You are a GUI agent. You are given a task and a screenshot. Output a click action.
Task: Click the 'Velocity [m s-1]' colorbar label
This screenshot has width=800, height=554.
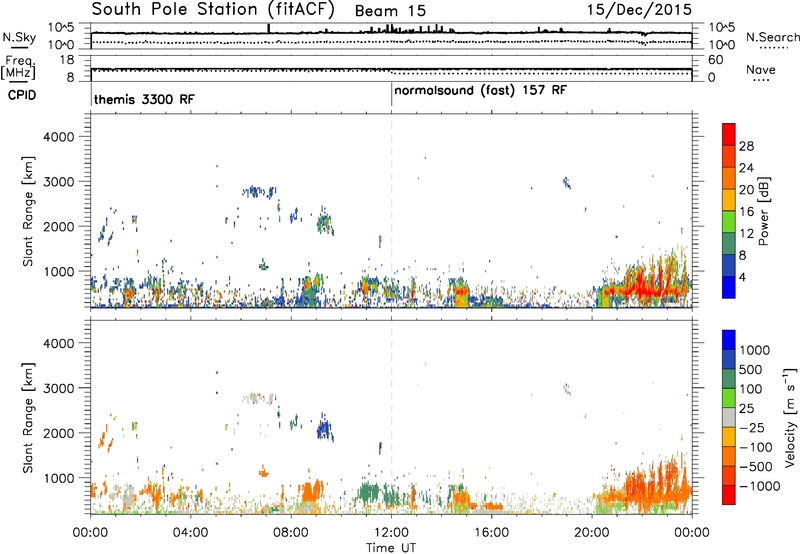[790, 417]
